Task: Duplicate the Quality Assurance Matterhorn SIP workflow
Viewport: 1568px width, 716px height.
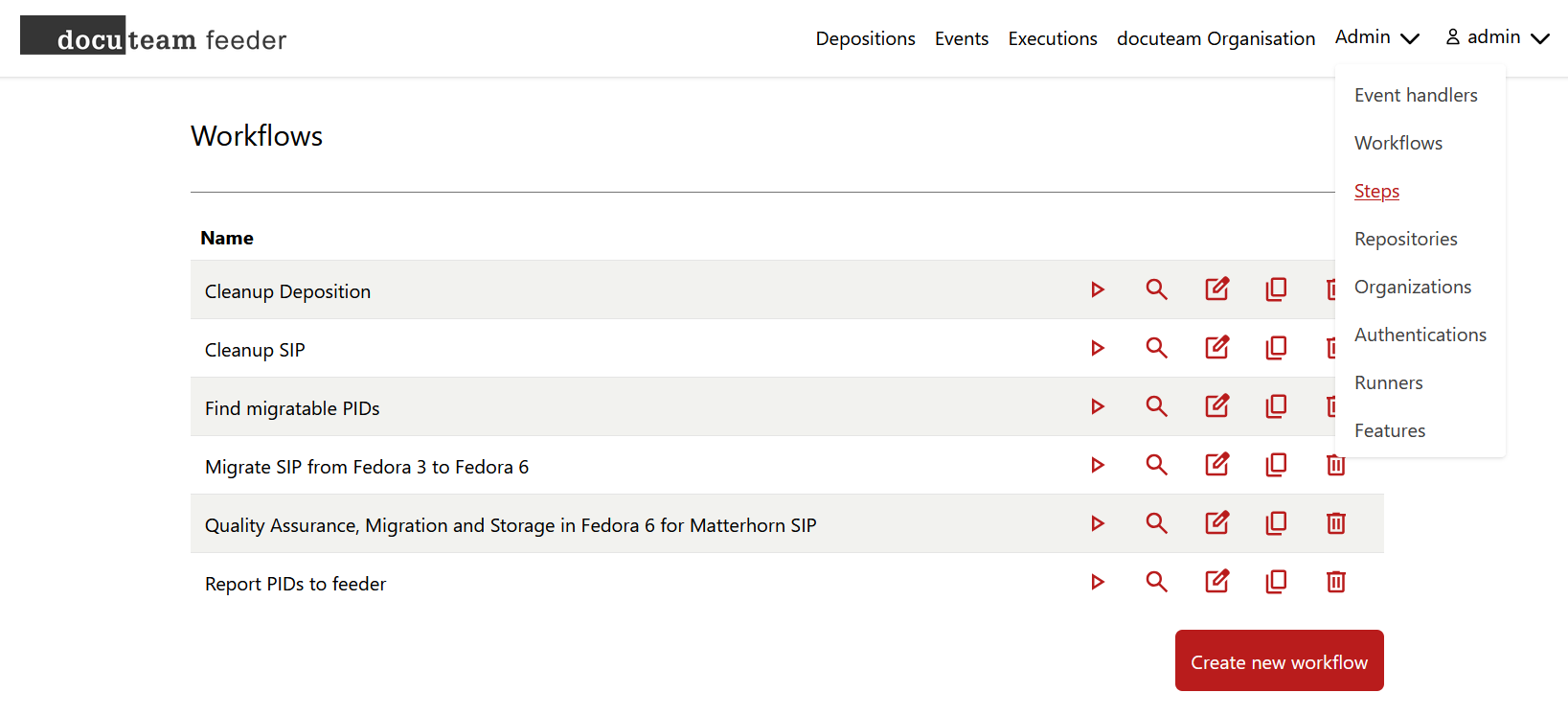Action: tap(1276, 522)
